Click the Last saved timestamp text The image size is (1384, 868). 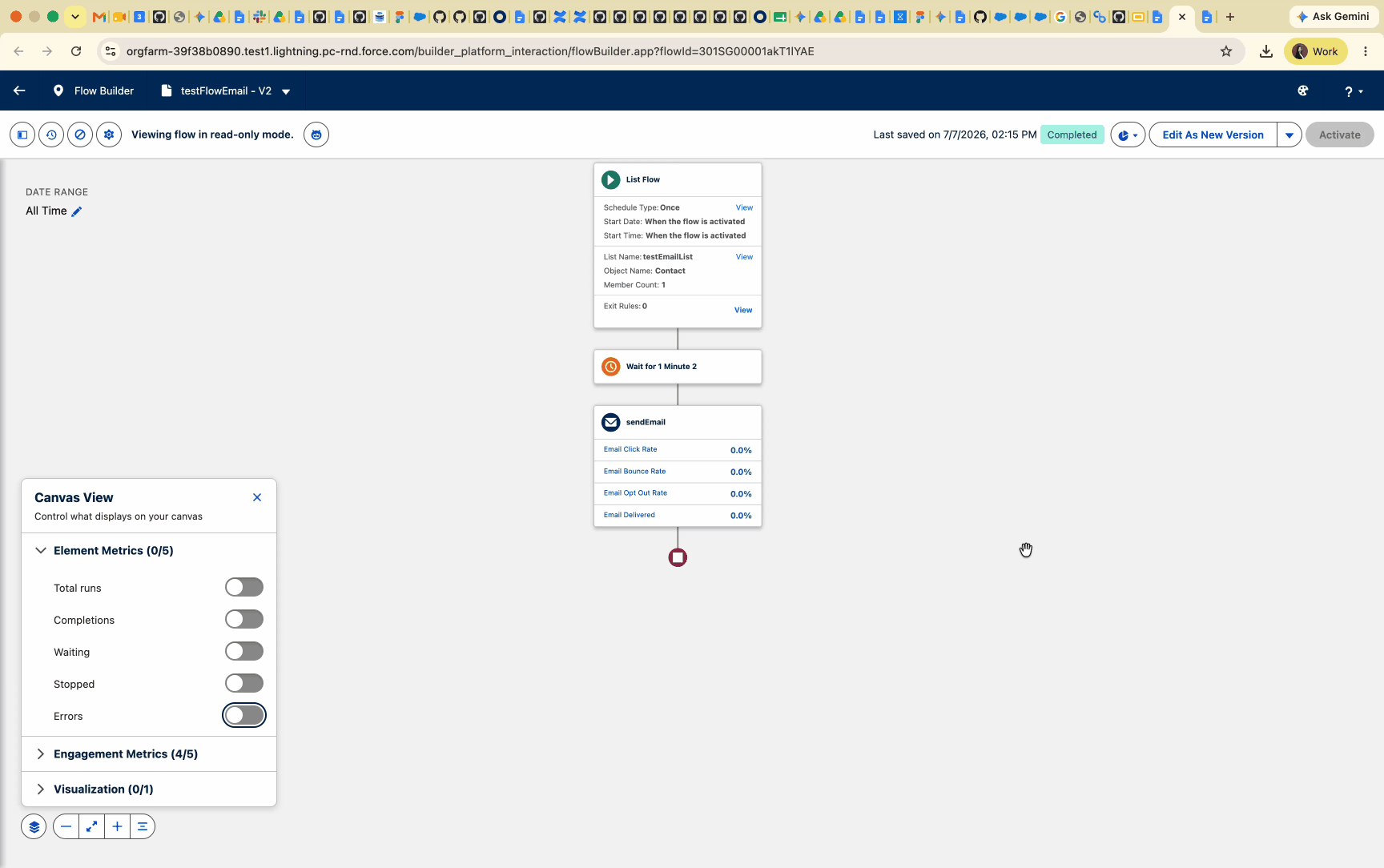(x=955, y=135)
